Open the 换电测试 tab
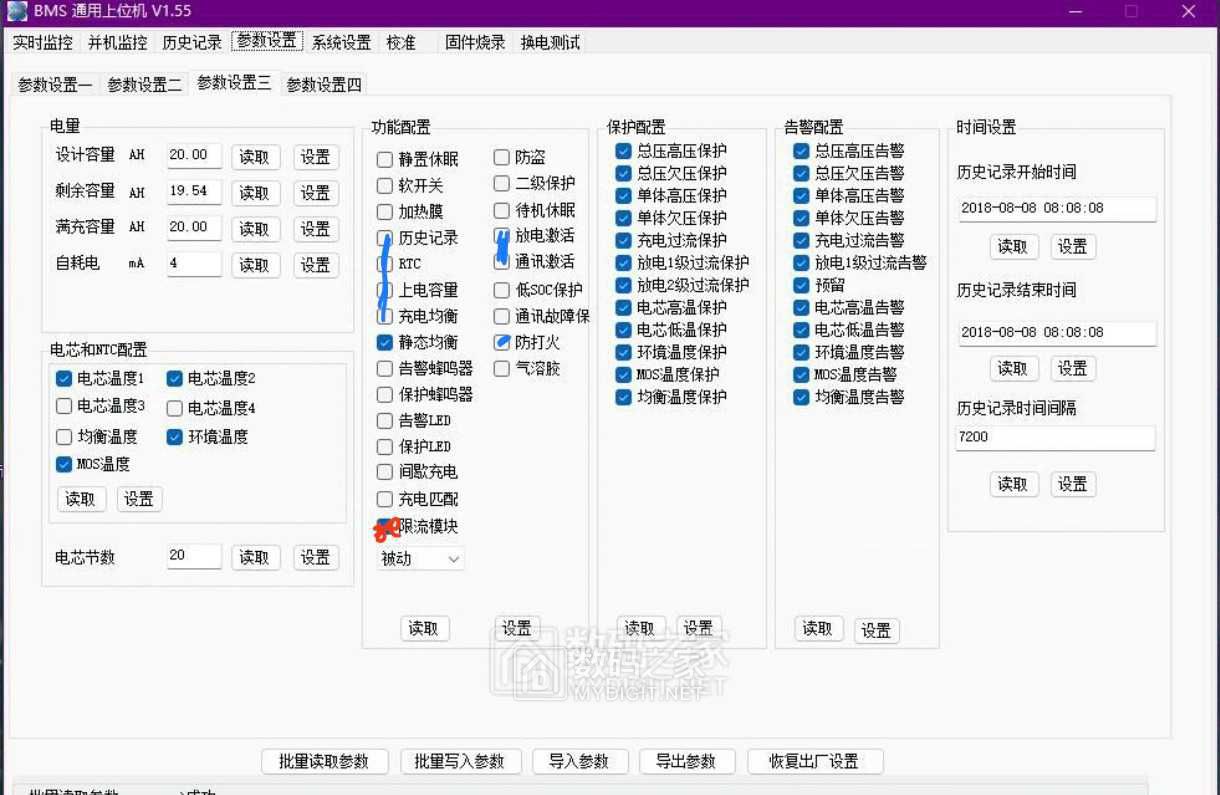This screenshot has width=1220, height=795. [x=550, y=42]
